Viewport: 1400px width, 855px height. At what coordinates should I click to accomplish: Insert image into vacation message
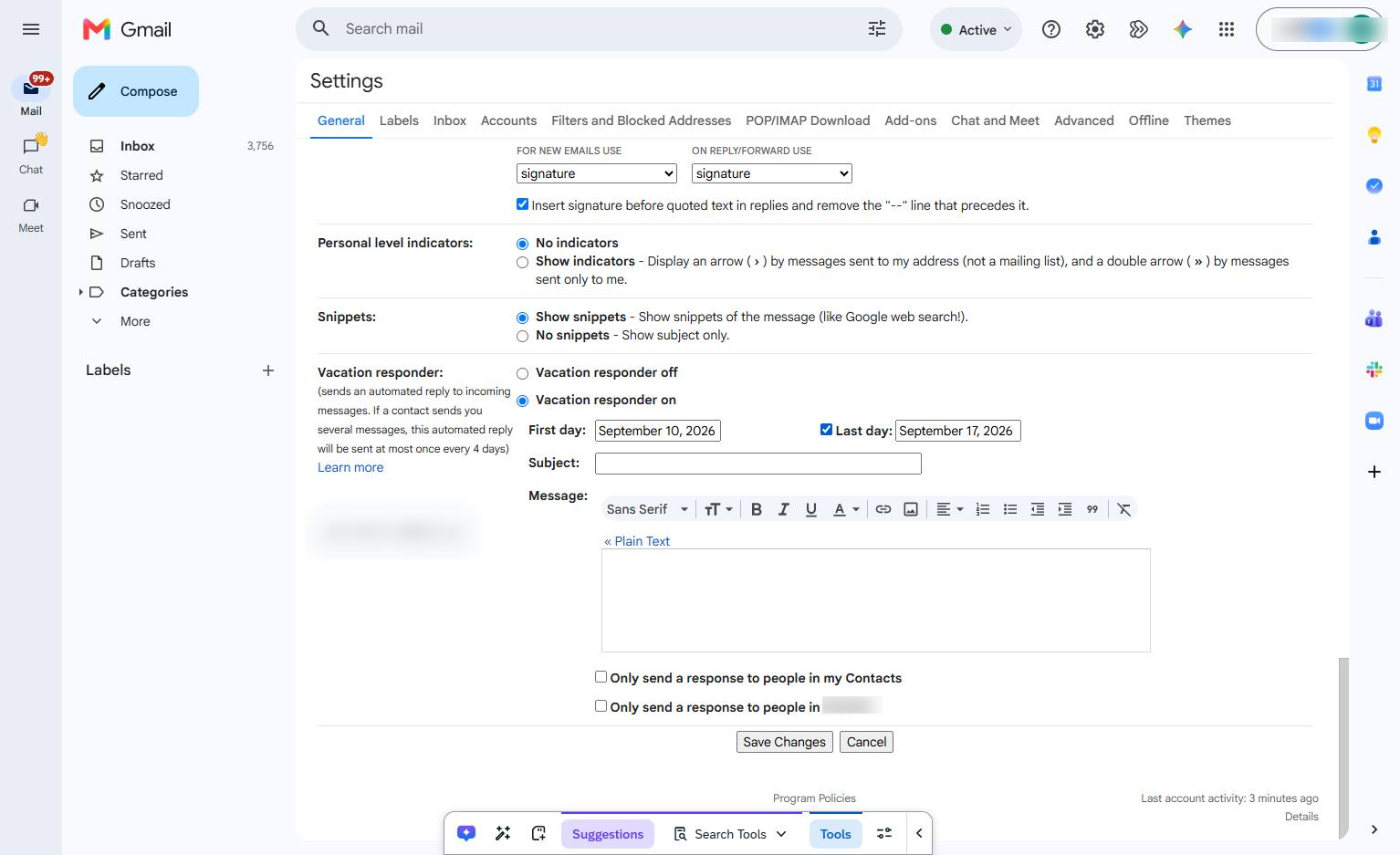point(910,509)
